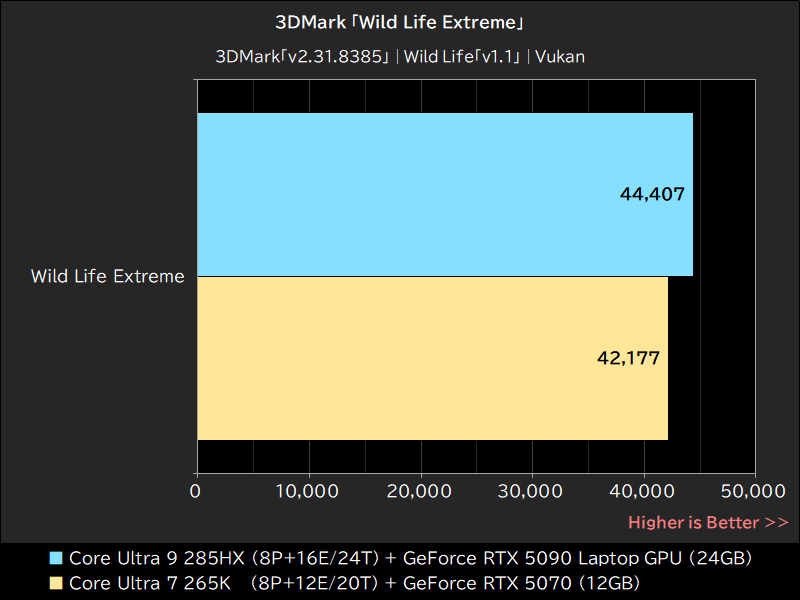
Task: Click the Vukan text in the subtitle
Action: 560,57
